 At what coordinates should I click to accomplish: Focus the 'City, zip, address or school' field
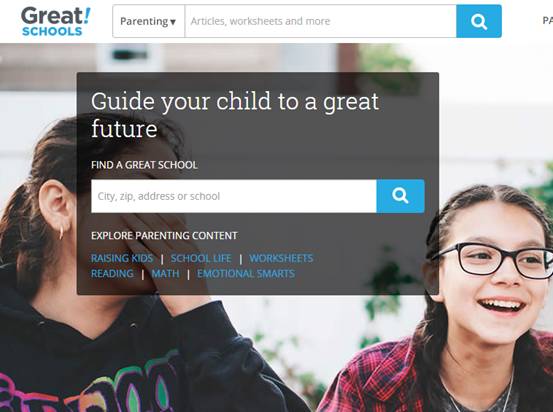233,196
